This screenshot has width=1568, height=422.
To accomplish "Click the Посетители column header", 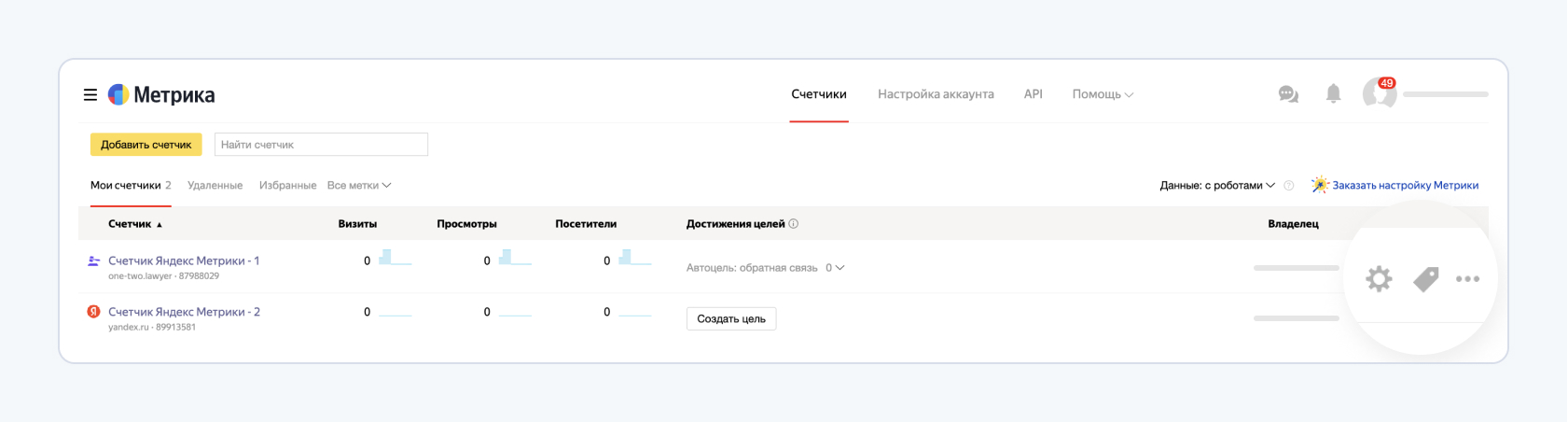I will pos(586,224).
